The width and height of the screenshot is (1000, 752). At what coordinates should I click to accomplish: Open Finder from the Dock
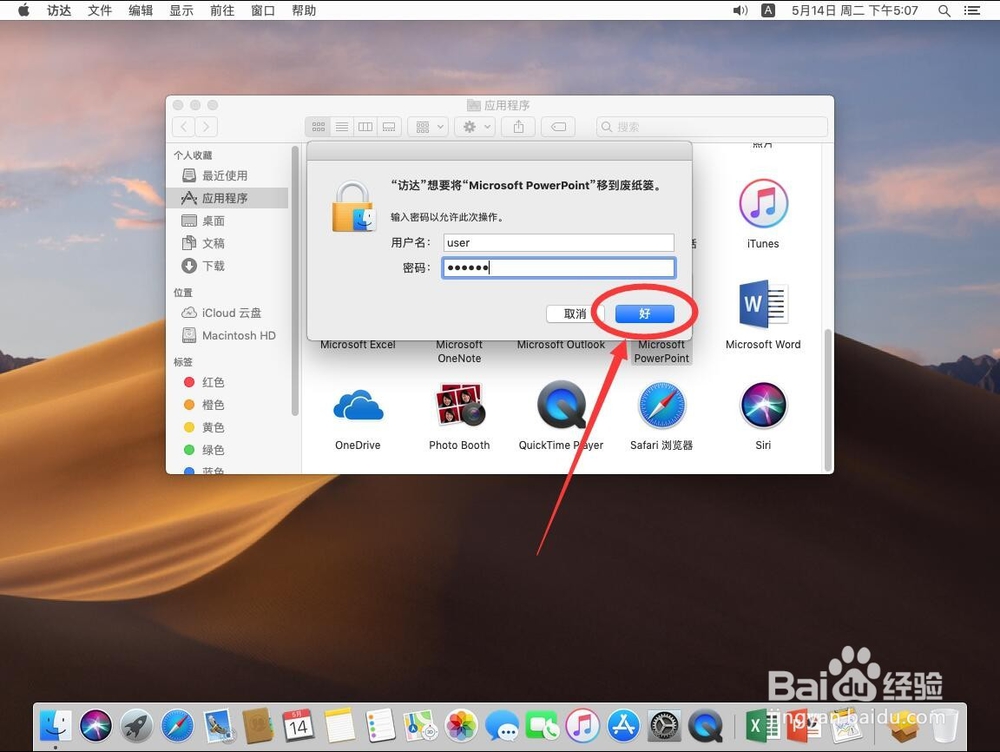coord(55,725)
